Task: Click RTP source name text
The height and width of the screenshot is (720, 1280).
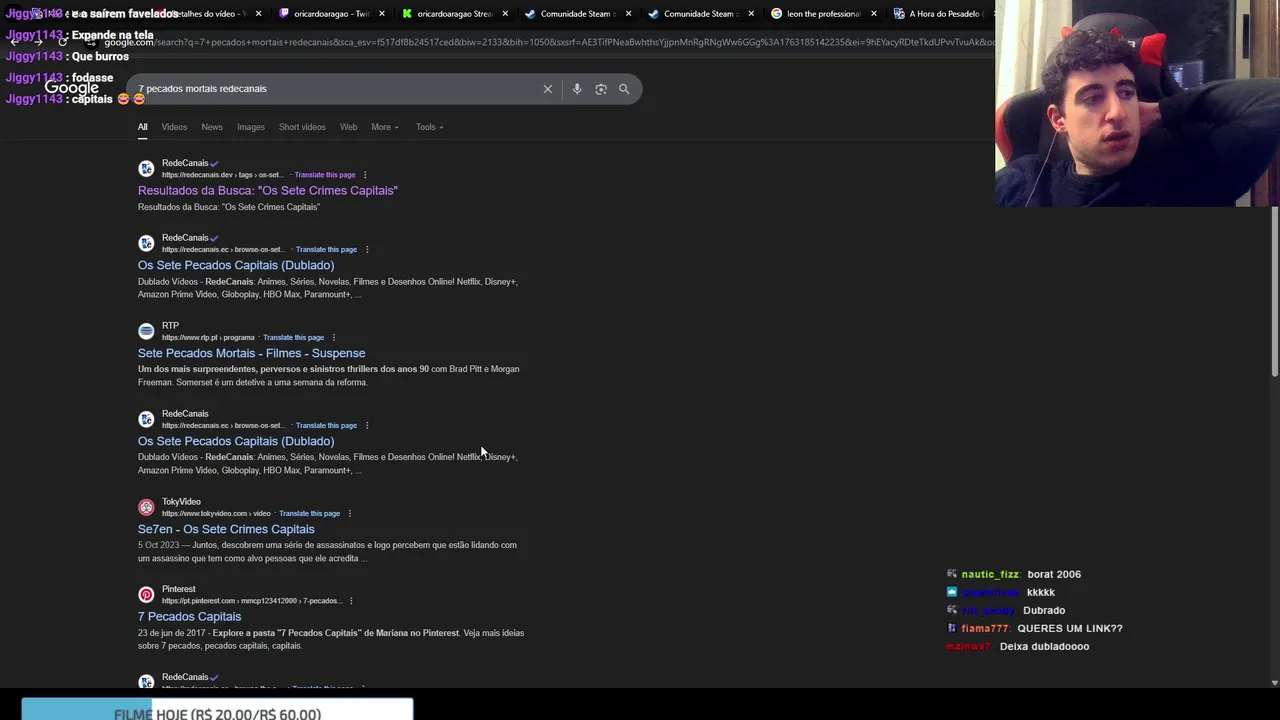Action: click(x=170, y=326)
